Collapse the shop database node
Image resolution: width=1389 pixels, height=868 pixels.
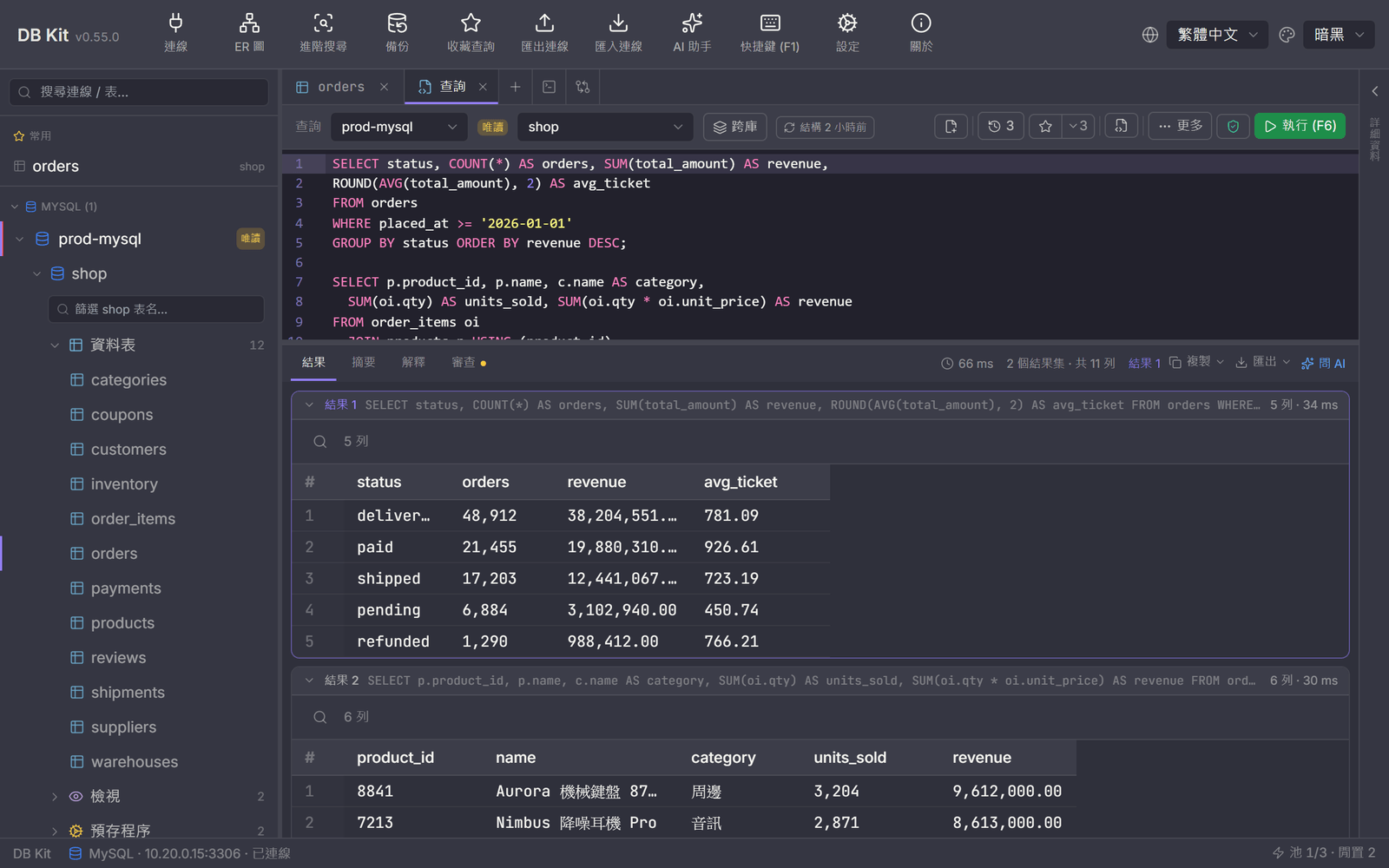(36, 273)
